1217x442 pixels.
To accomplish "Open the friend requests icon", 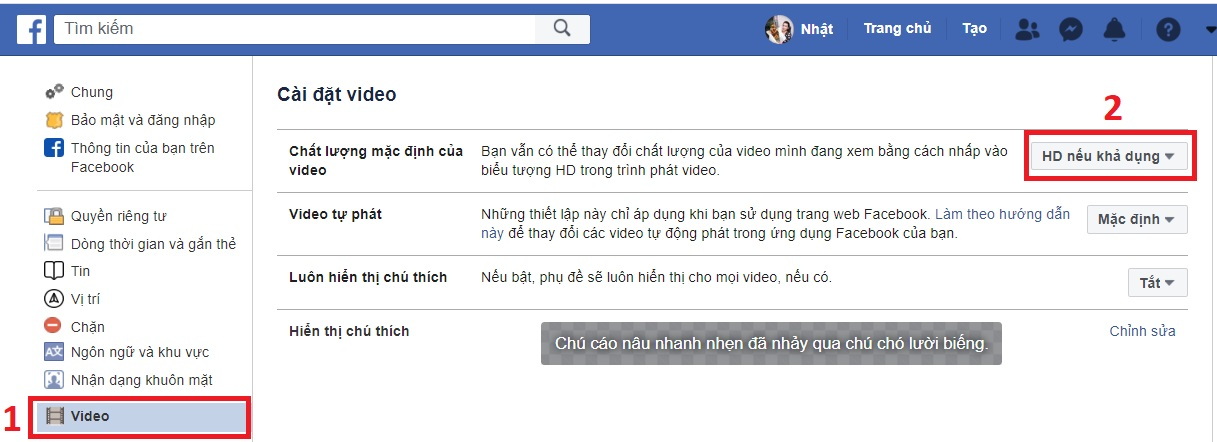I will pyautogui.click(x=1027, y=29).
